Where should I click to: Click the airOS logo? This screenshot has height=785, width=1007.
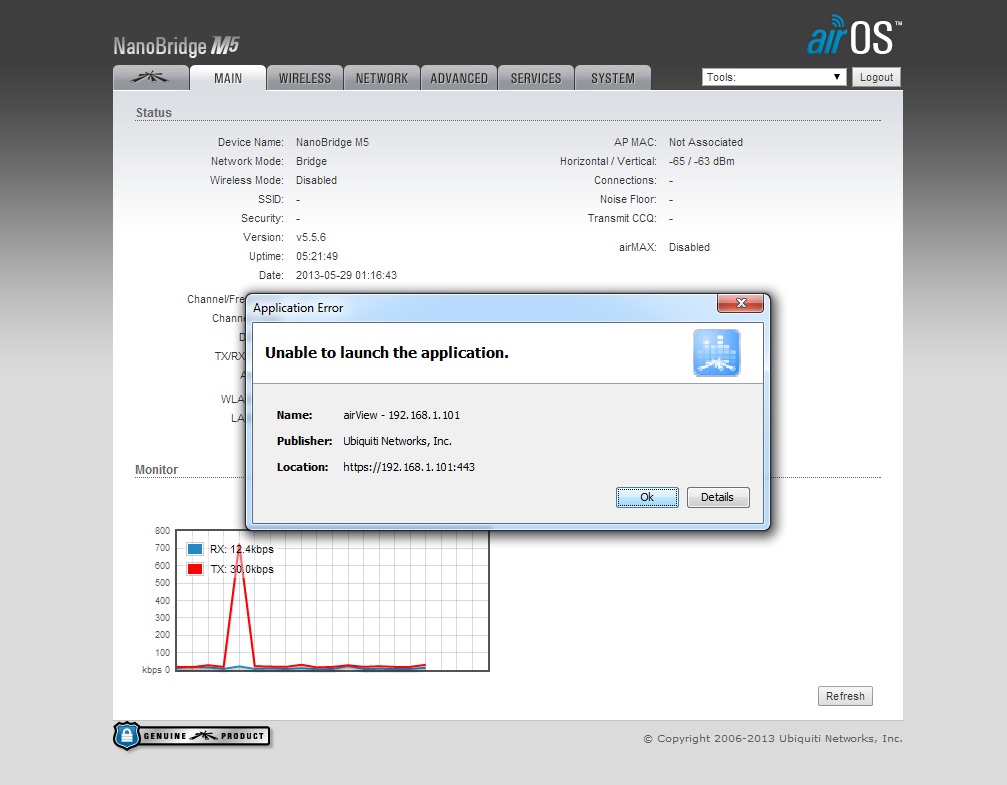pyautogui.click(x=854, y=35)
